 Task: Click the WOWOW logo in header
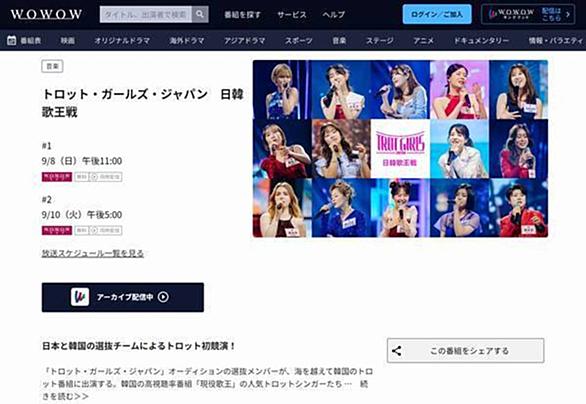point(46,14)
